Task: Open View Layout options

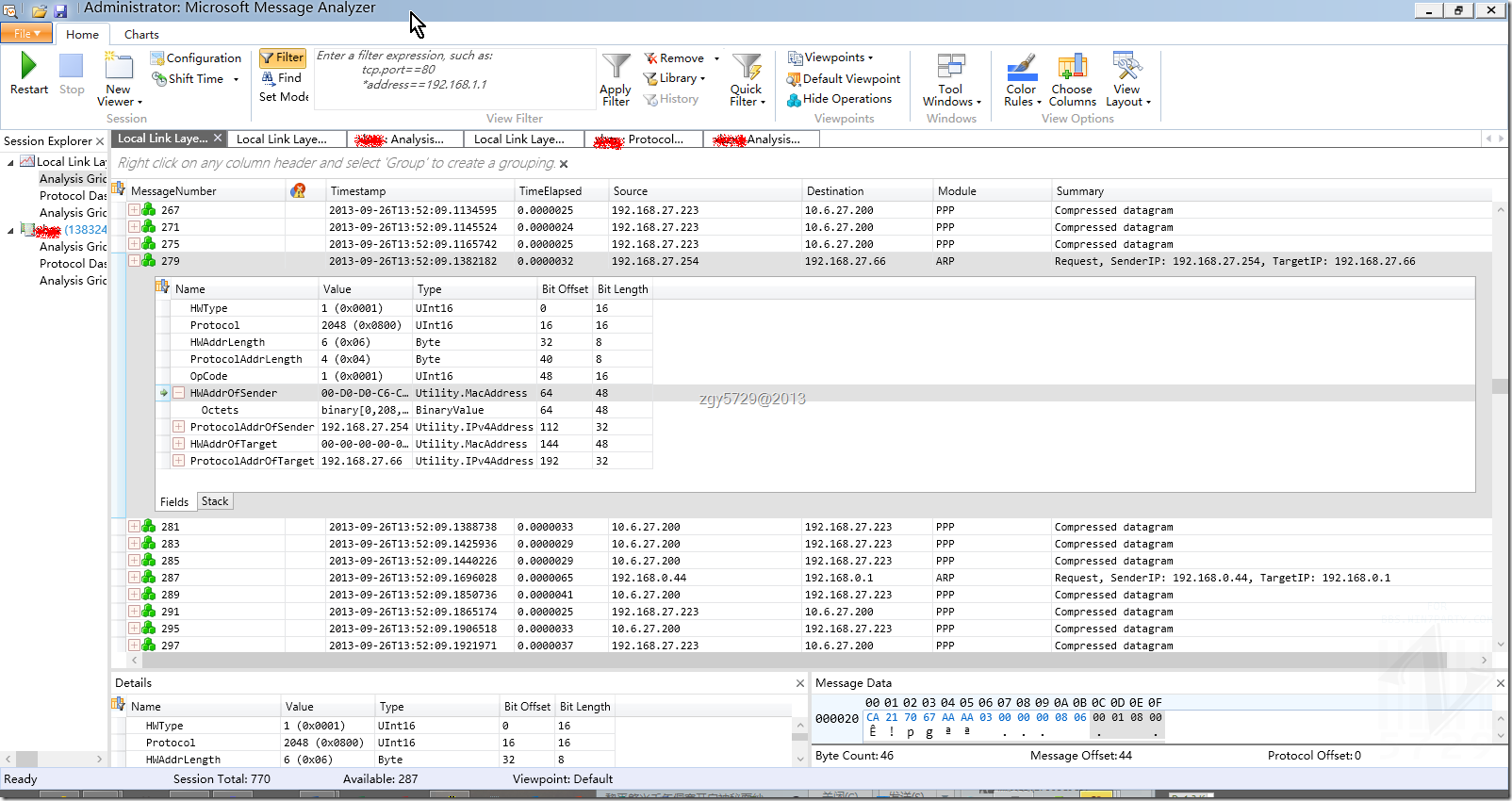Action: point(1127,81)
